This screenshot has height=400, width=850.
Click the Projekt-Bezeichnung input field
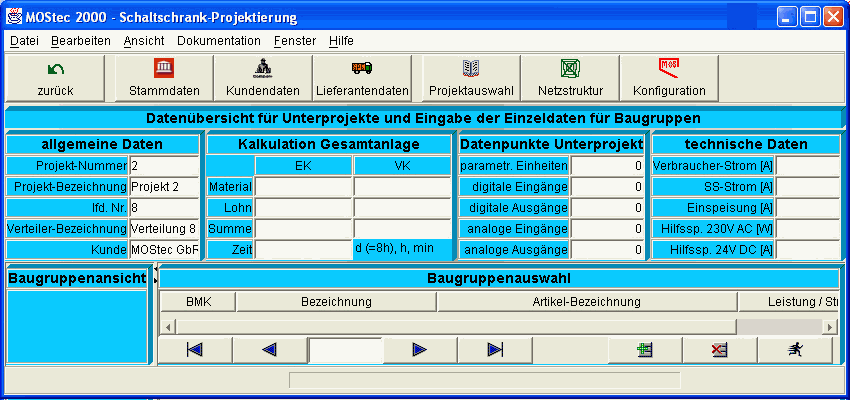[x=164, y=186]
